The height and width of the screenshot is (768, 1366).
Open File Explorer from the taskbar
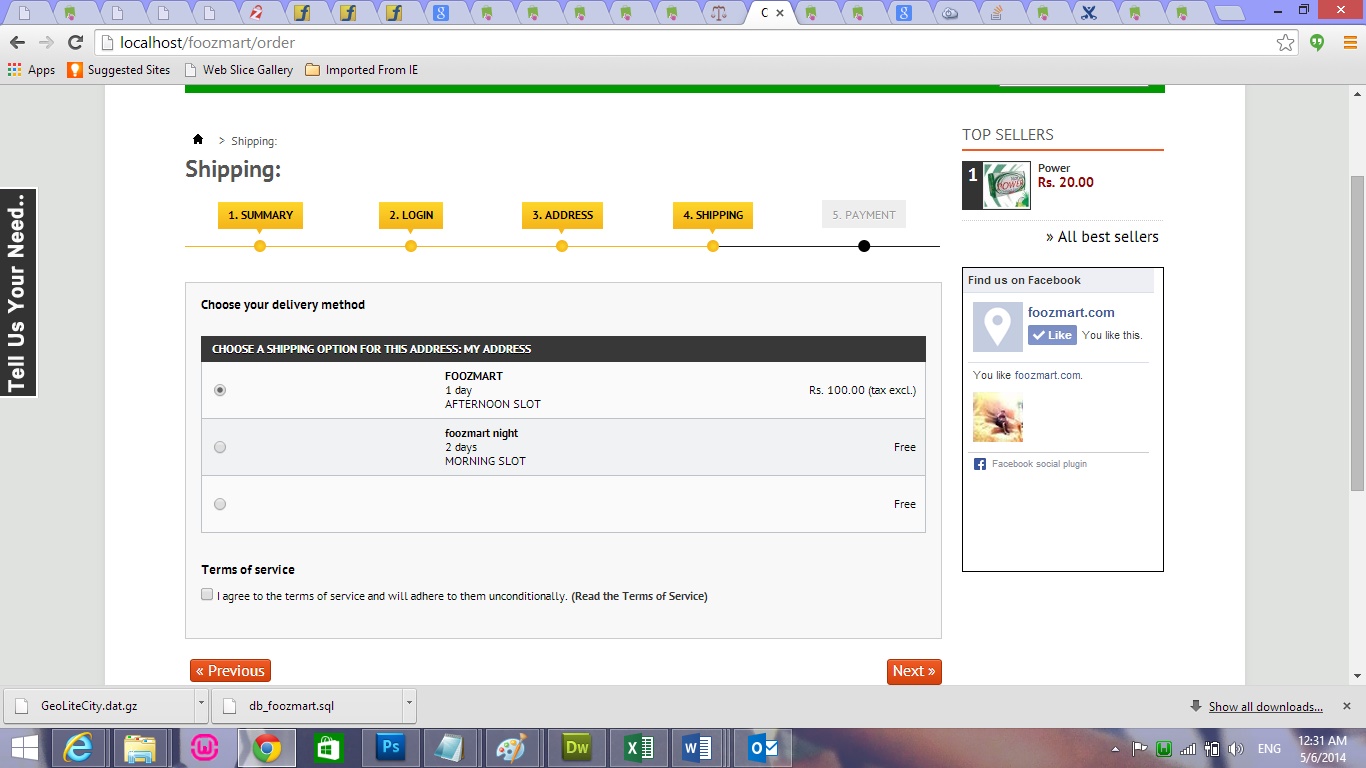click(140, 748)
